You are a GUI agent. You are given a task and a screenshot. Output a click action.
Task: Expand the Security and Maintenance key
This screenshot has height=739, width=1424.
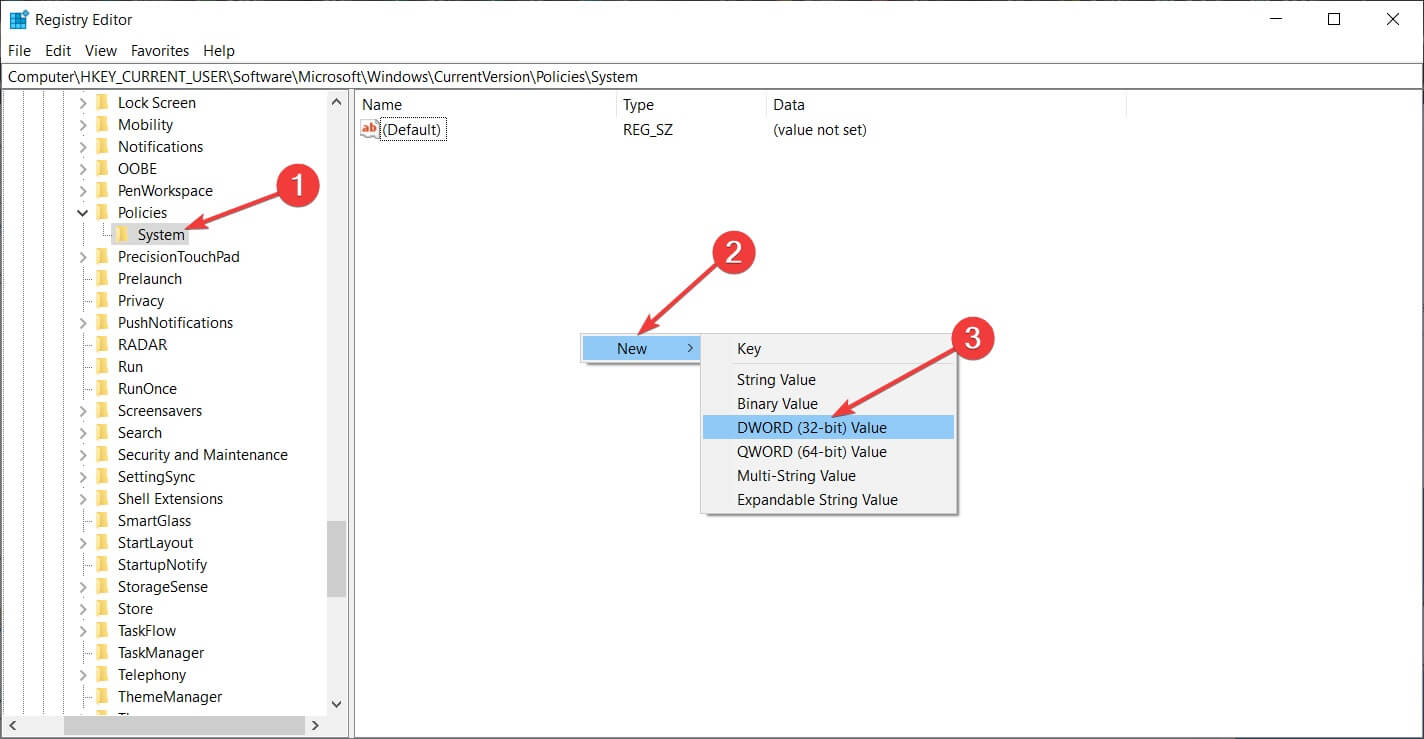[83, 454]
